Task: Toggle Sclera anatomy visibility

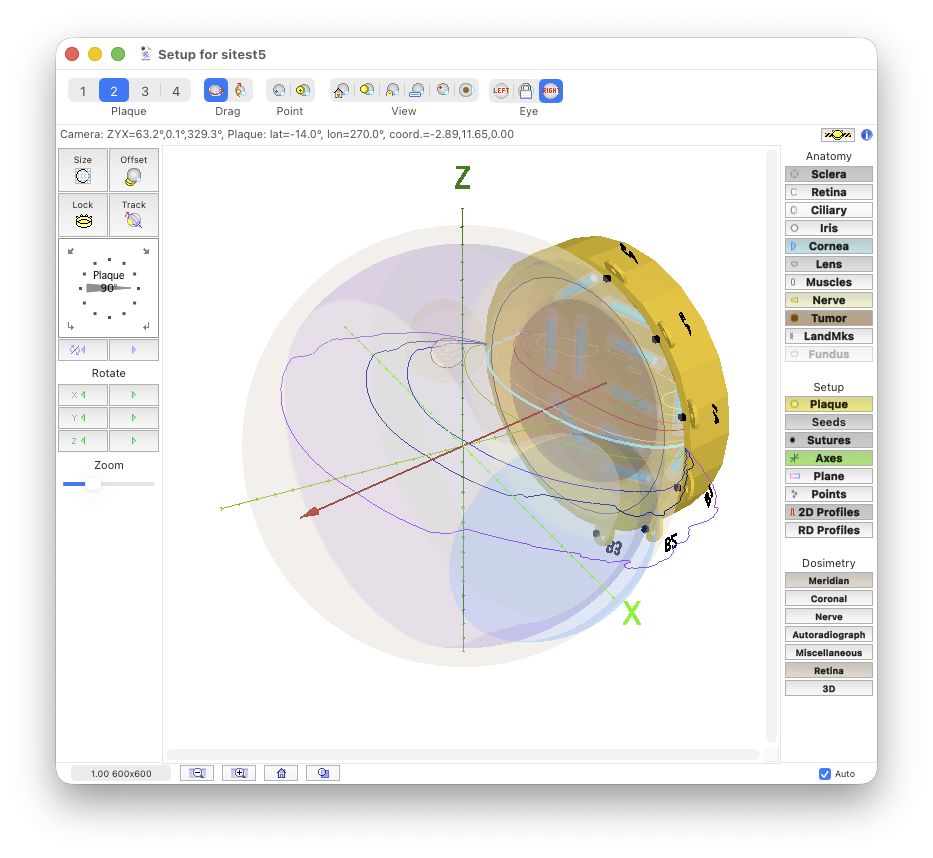Action: pyautogui.click(x=828, y=174)
